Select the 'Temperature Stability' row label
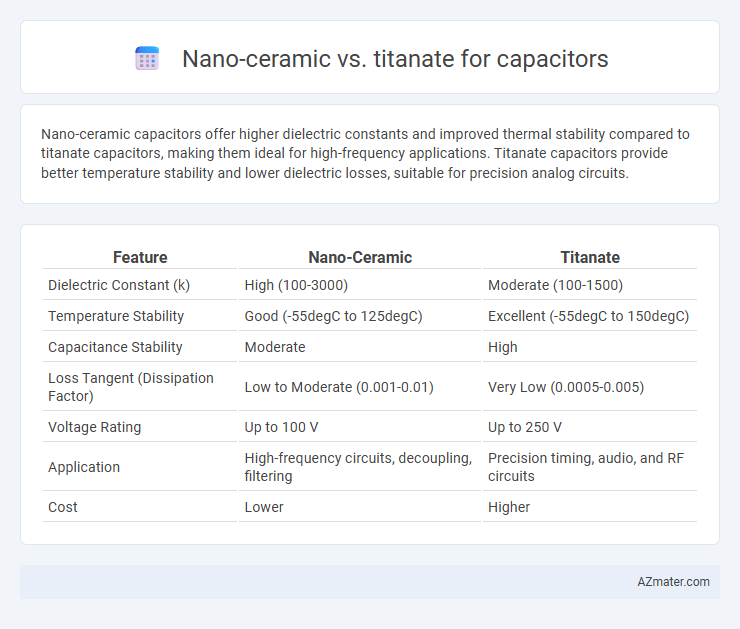Image resolution: width=740 pixels, height=629 pixels. coord(116,316)
